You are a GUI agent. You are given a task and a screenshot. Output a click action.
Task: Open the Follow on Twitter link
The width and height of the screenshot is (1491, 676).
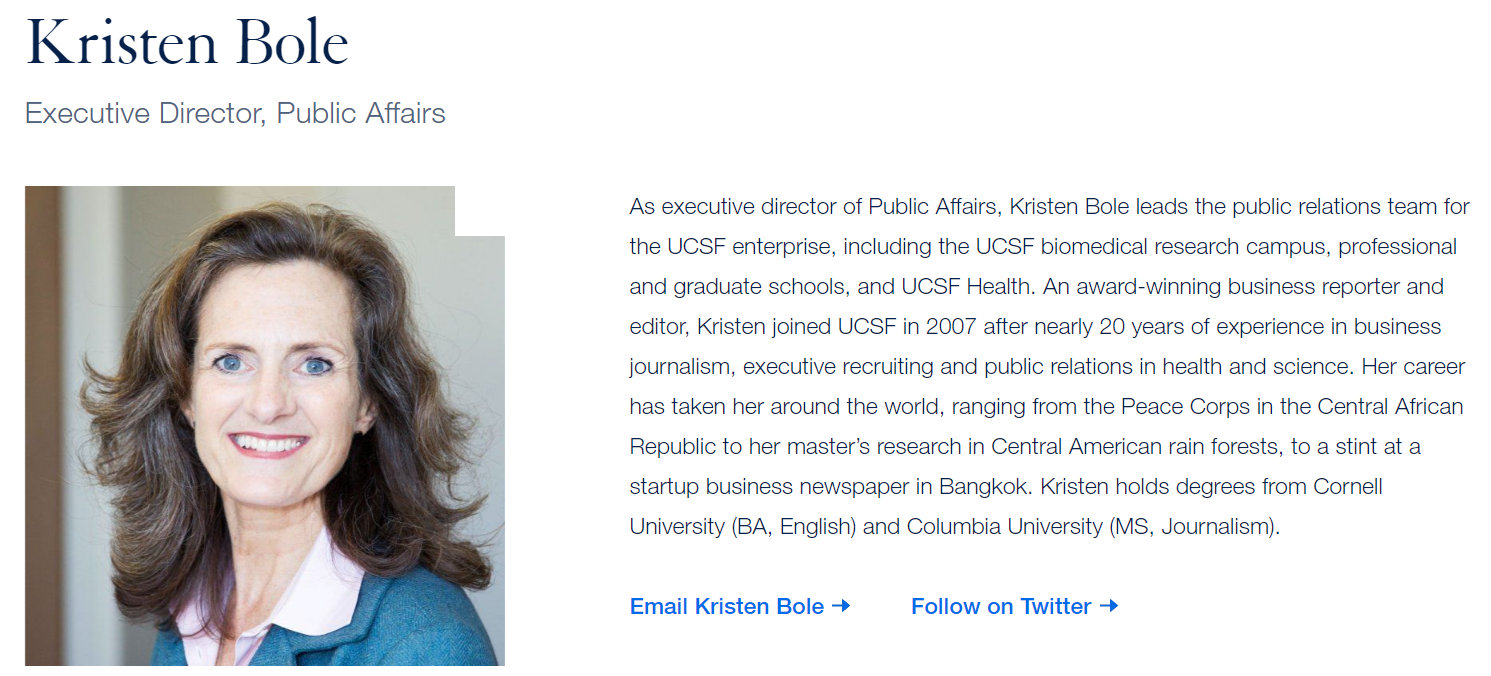[x=1014, y=606]
